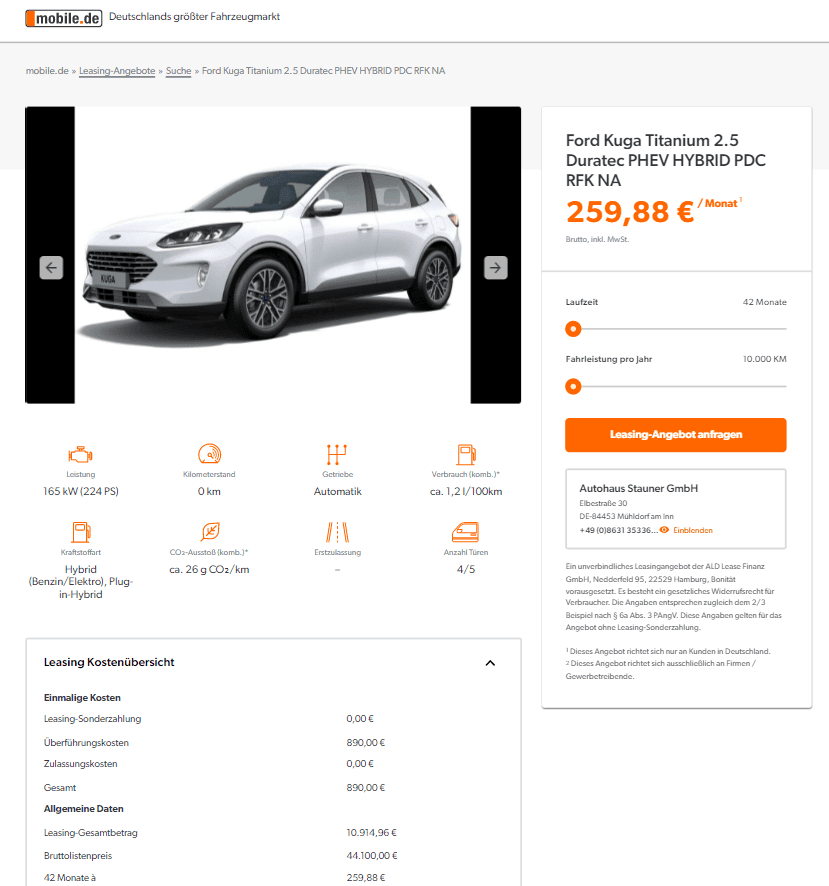Click the Erstzulassung road icon

337,532
